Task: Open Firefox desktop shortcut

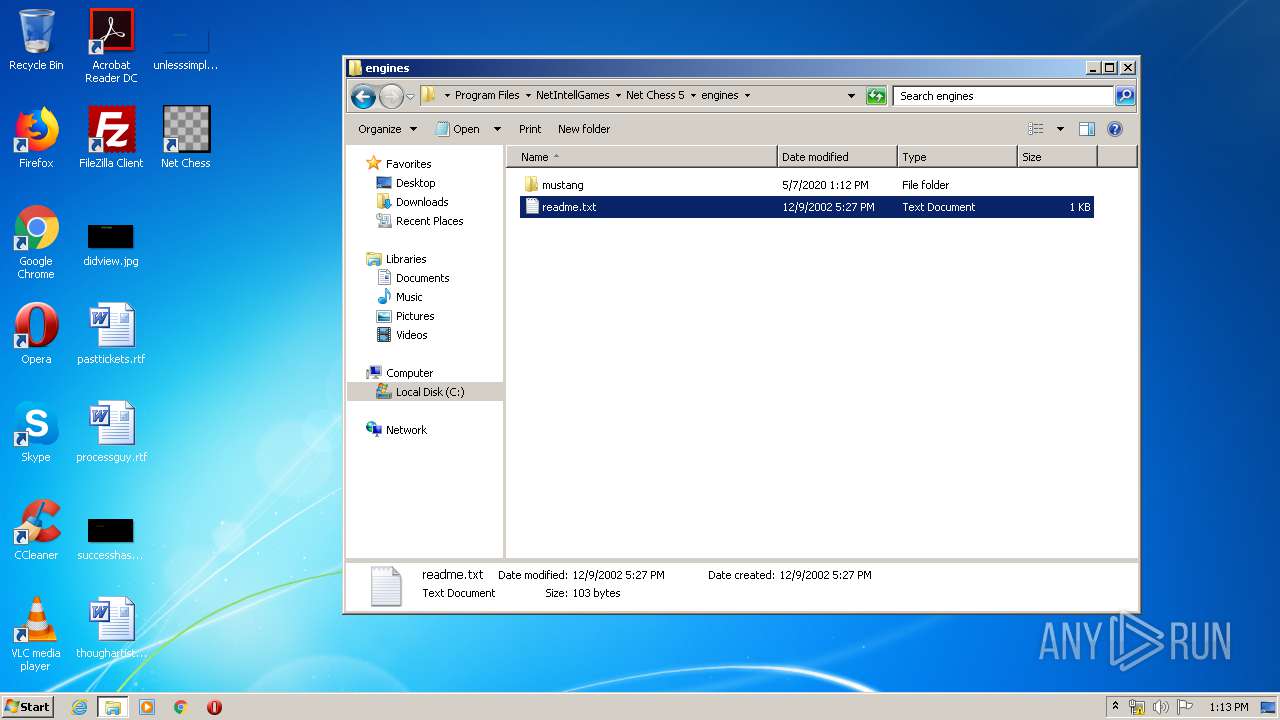Action: click(36, 138)
